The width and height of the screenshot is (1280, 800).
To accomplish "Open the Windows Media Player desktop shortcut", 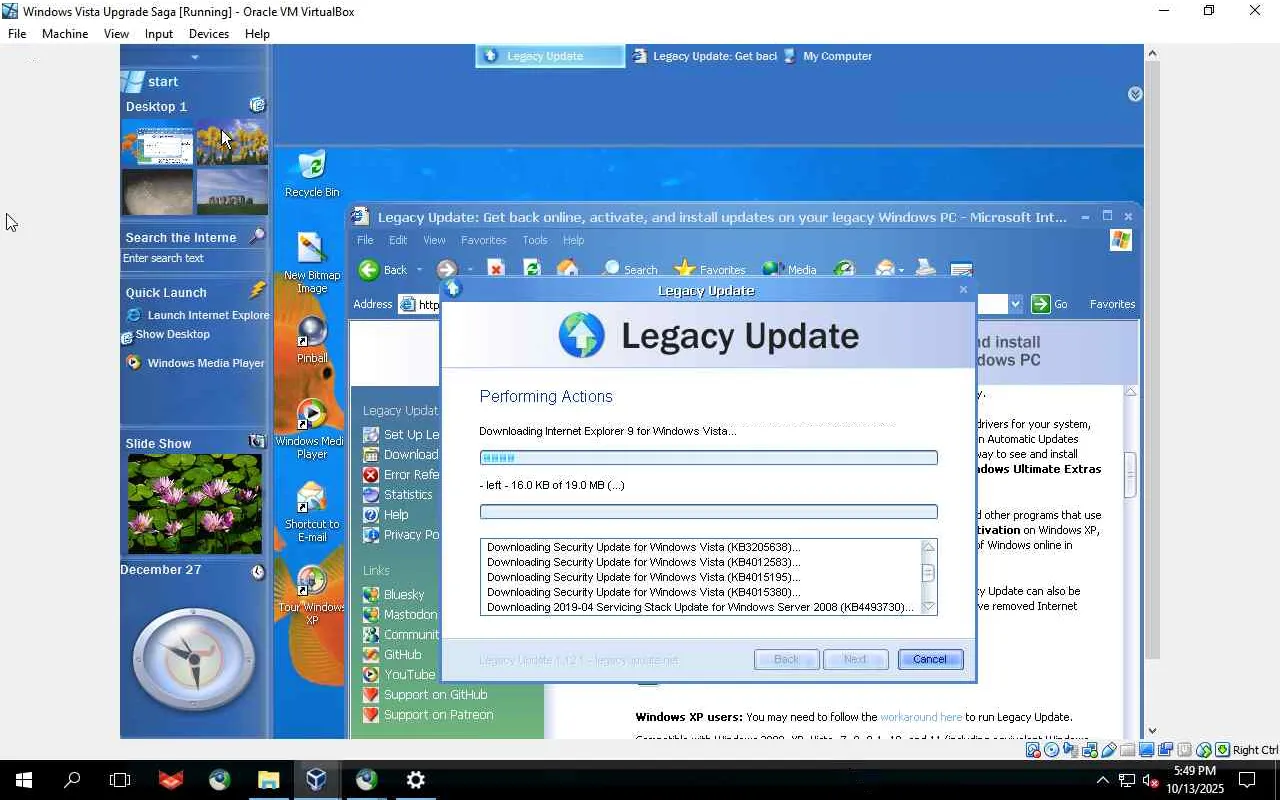I will tap(311, 428).
